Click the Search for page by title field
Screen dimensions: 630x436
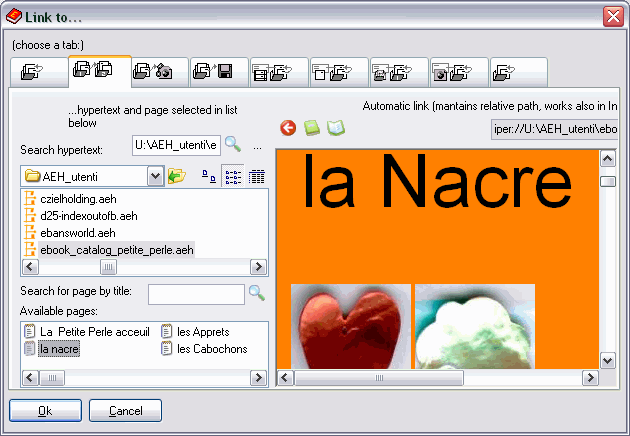196,295
